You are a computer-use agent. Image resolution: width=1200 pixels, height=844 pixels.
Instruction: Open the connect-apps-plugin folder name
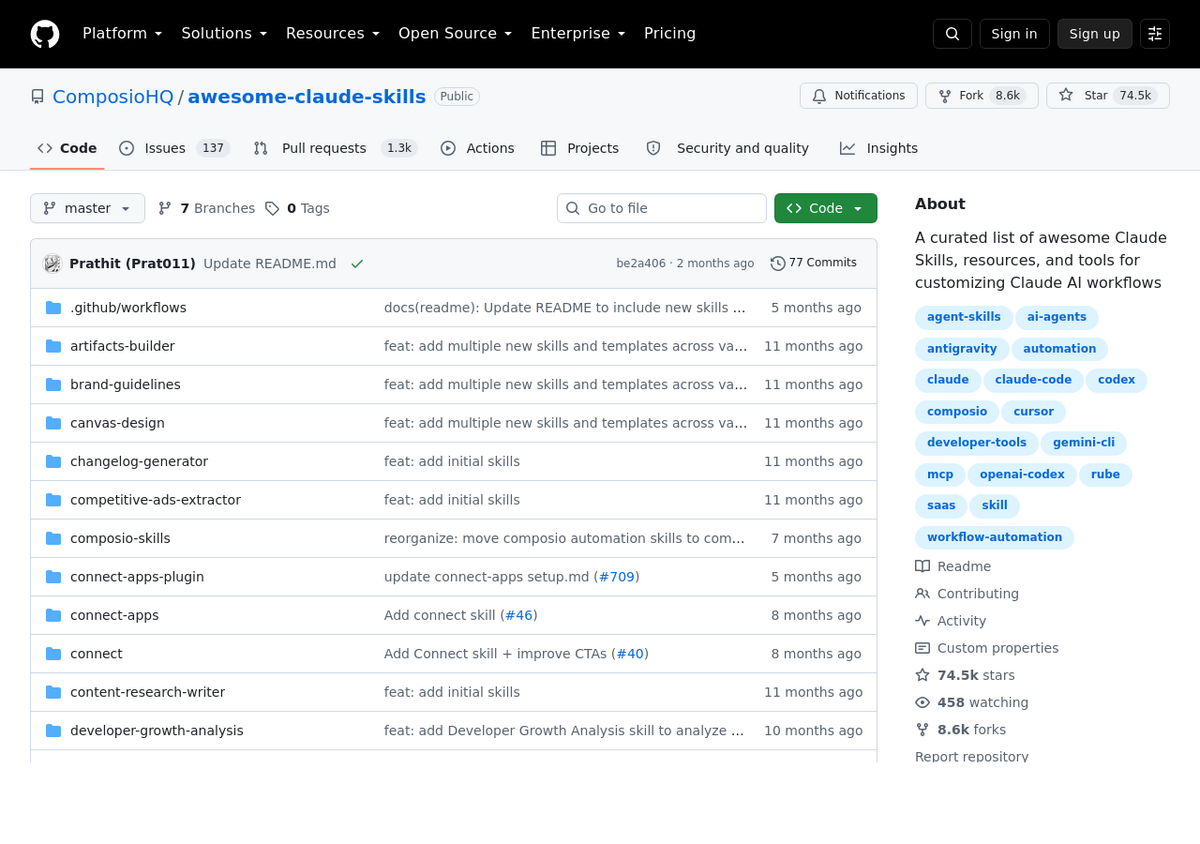pos(137,577)
